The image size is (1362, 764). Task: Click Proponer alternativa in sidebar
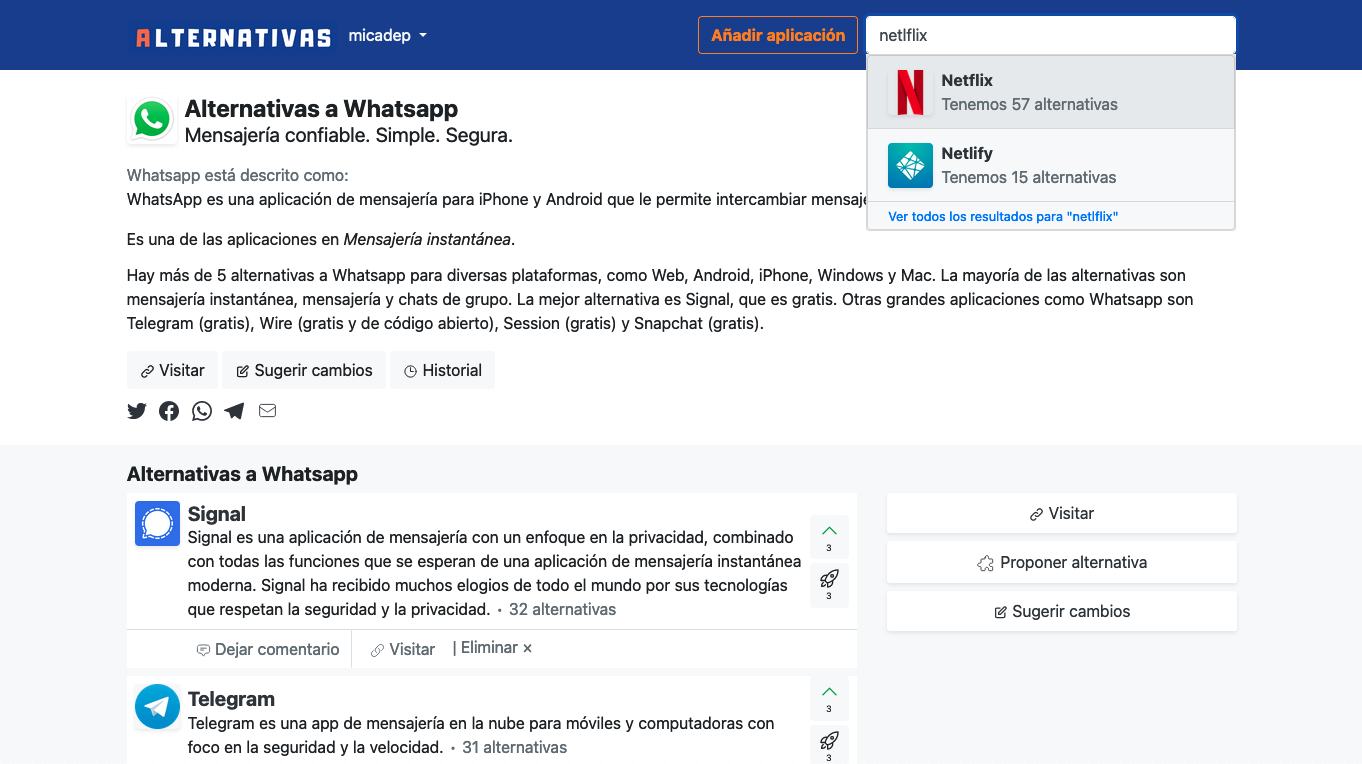tap(1062, 562)
